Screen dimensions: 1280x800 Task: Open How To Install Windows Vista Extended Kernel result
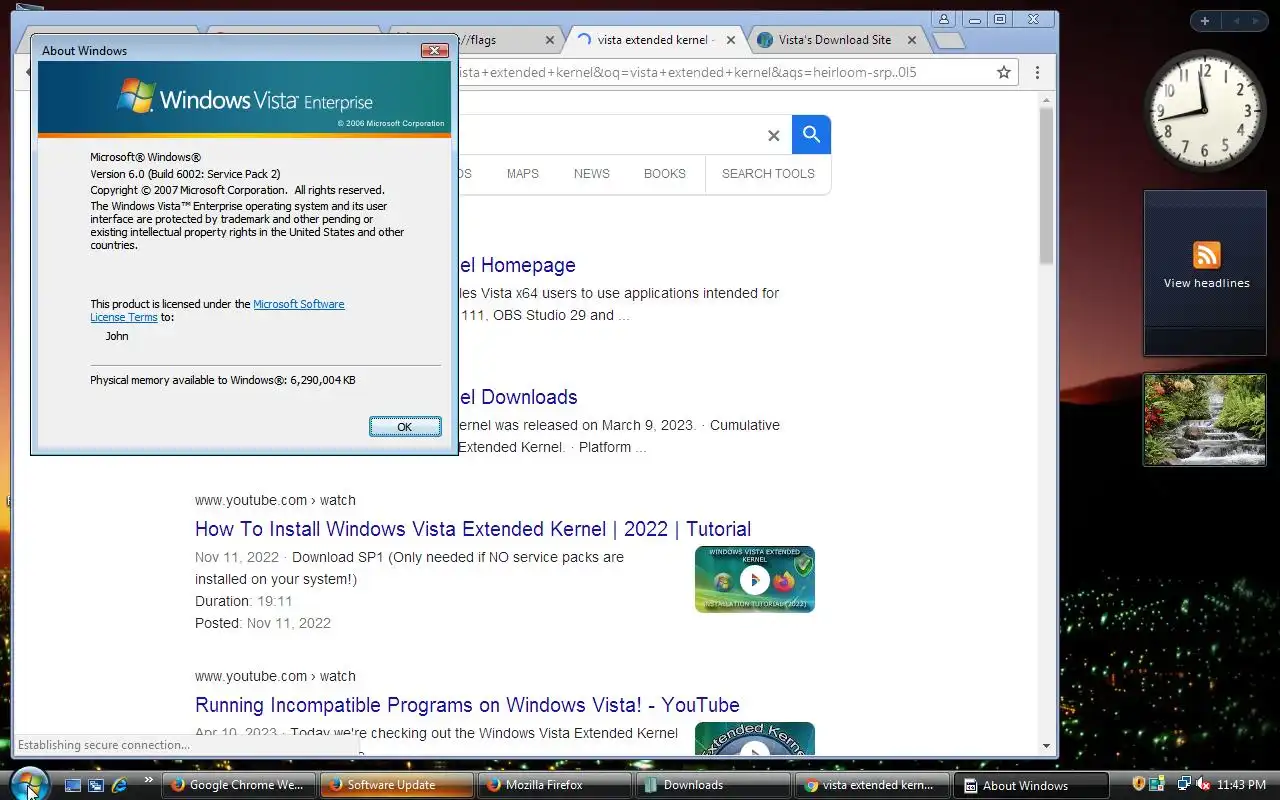(x=473, y=529)
